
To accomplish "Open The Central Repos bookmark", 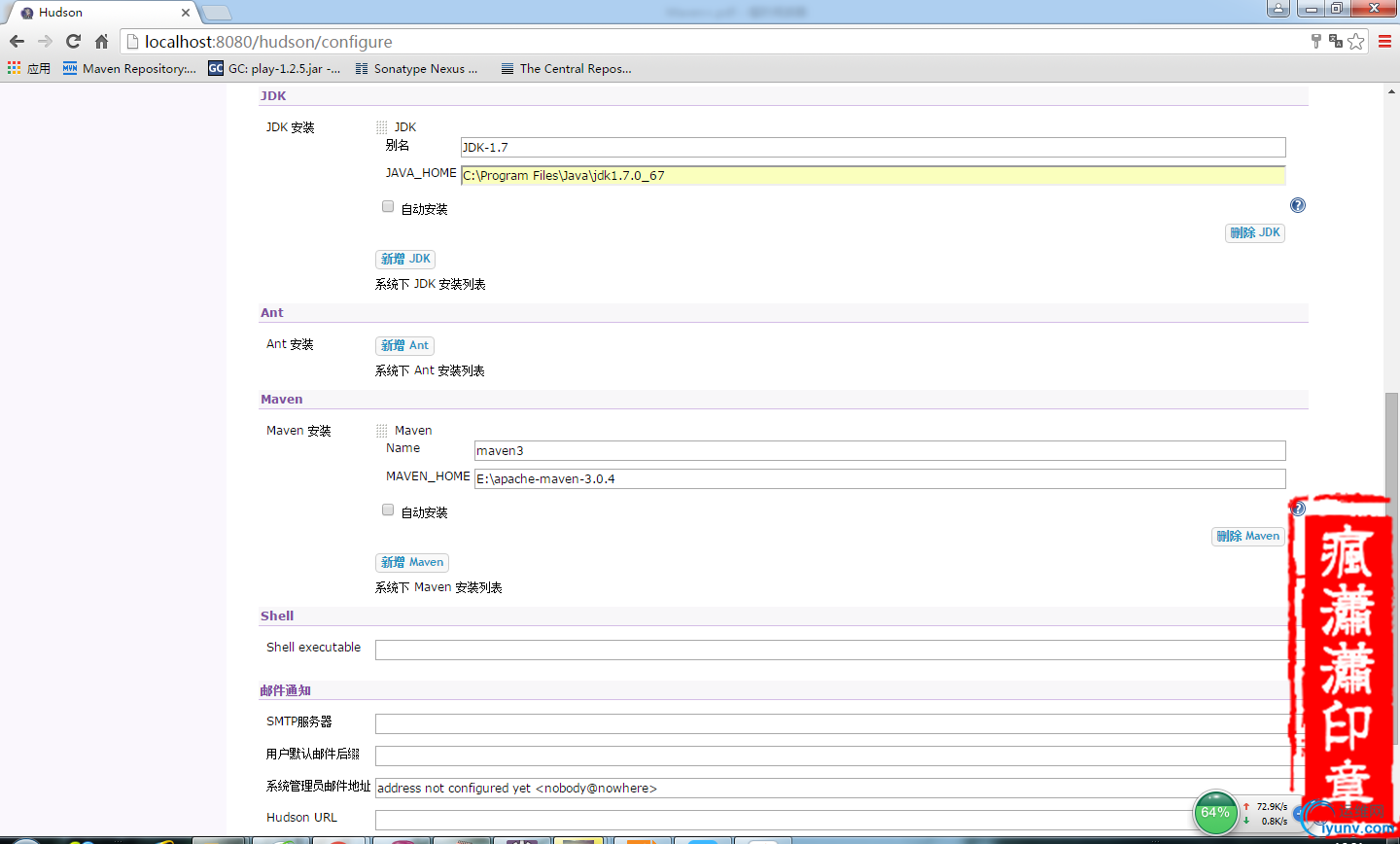I will click(x=566, y=68).
